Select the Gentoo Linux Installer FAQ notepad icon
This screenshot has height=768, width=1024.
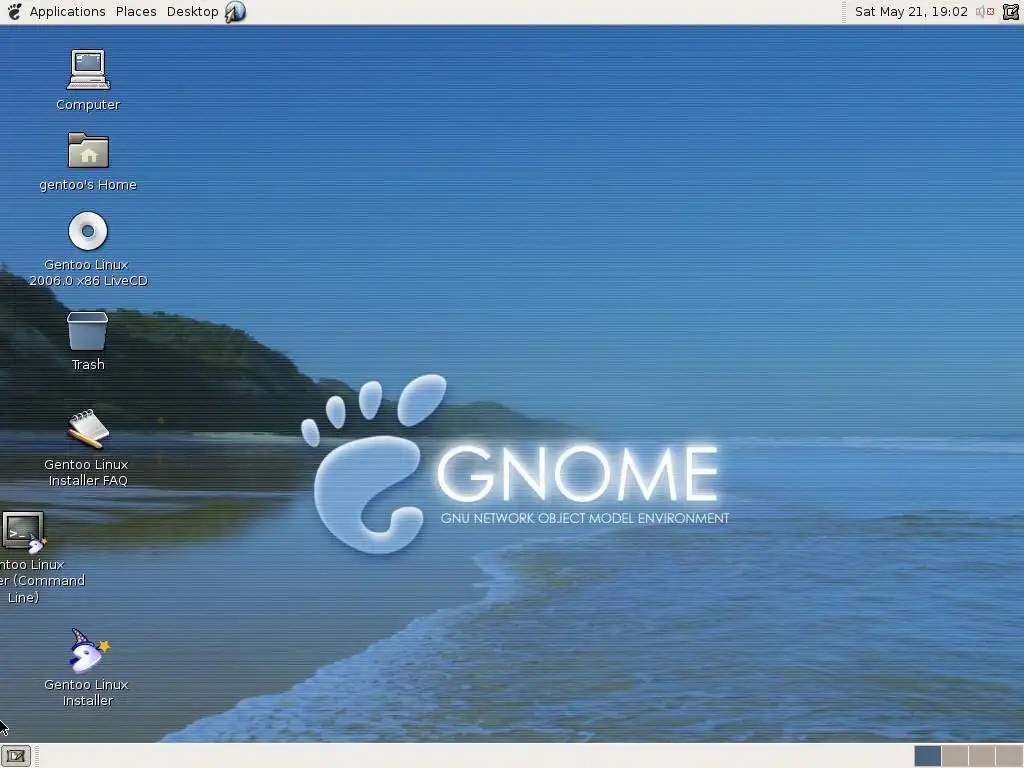click(88, 429)
